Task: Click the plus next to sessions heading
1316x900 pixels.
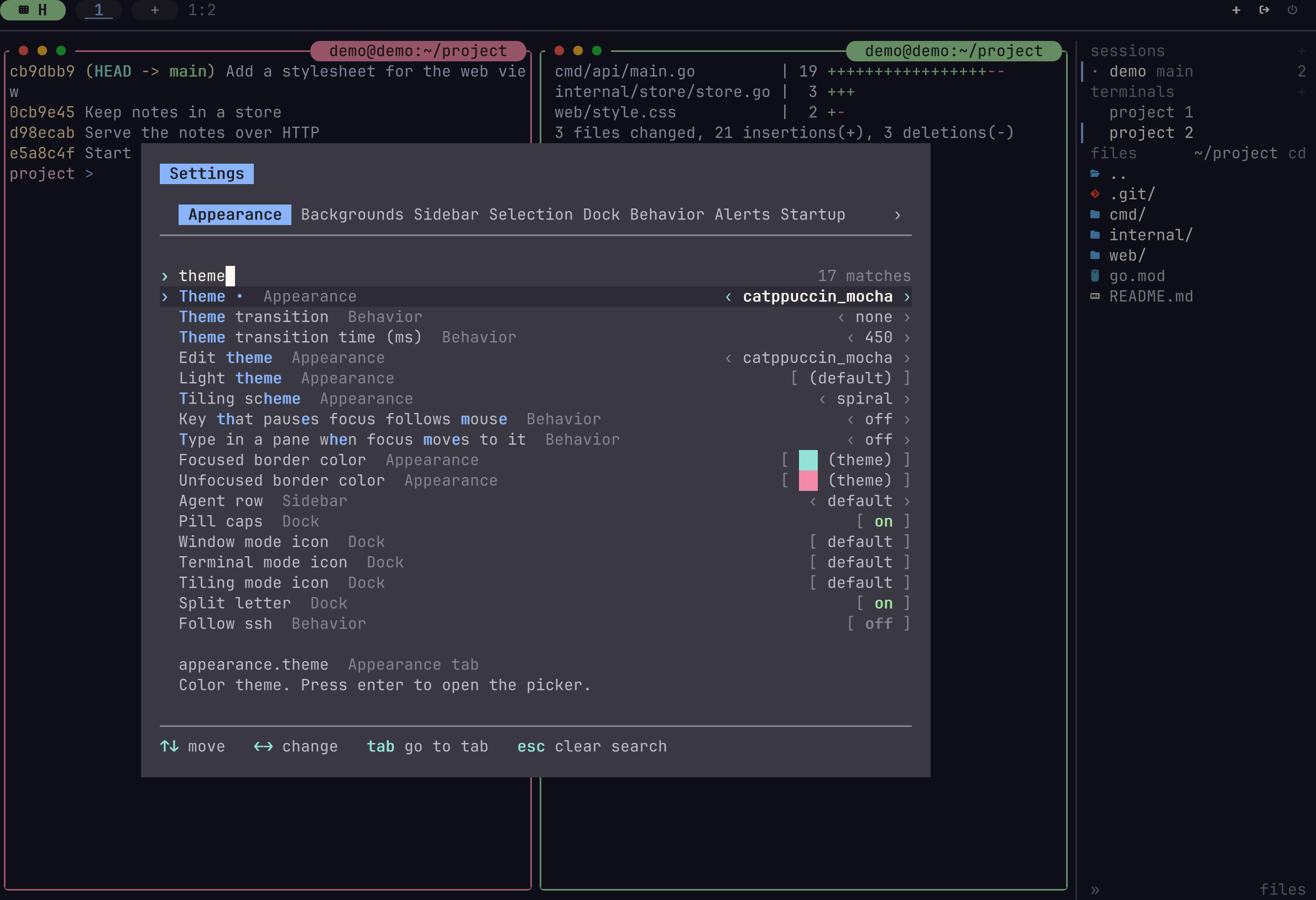Action: click(1301, 51)
